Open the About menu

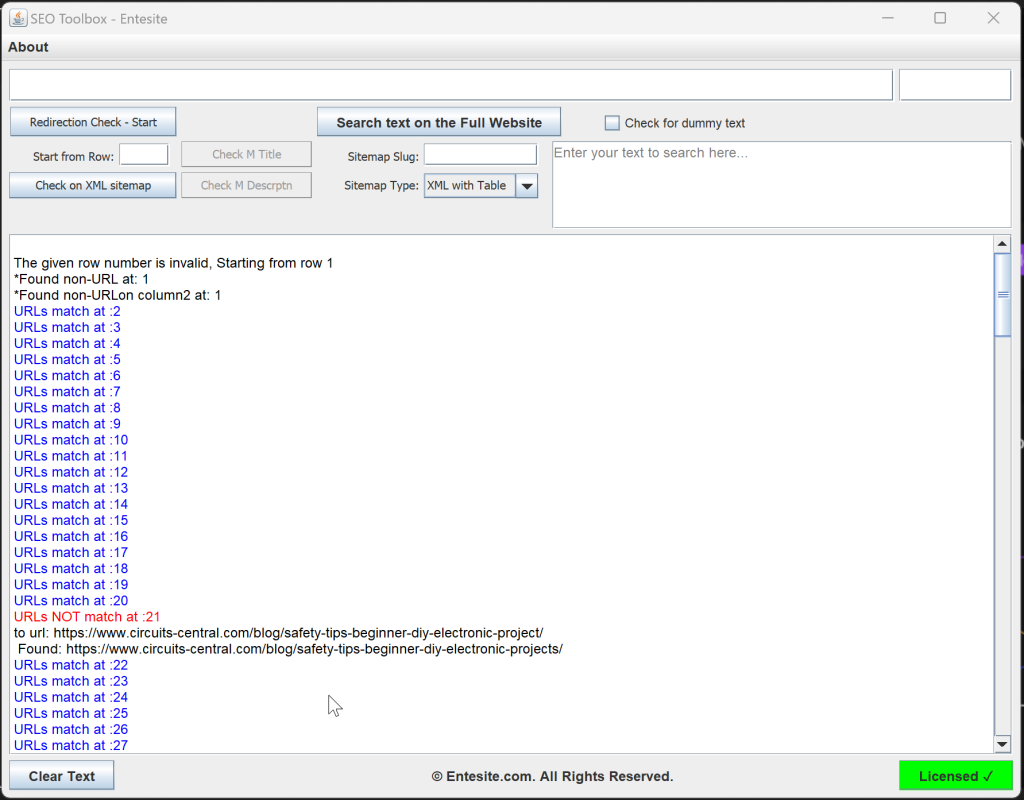pos(28,47)
